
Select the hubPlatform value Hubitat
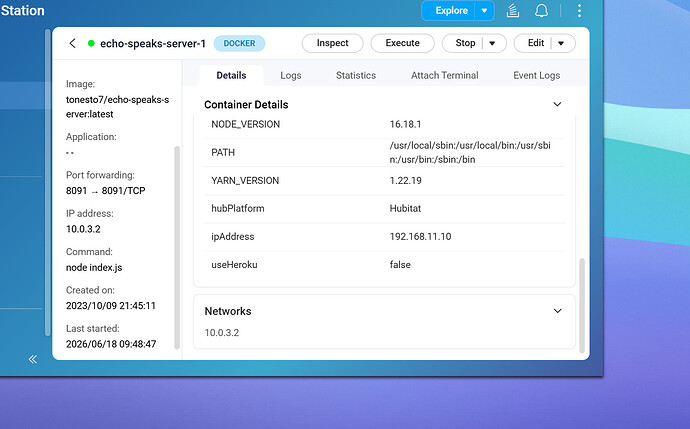[405, 209]
